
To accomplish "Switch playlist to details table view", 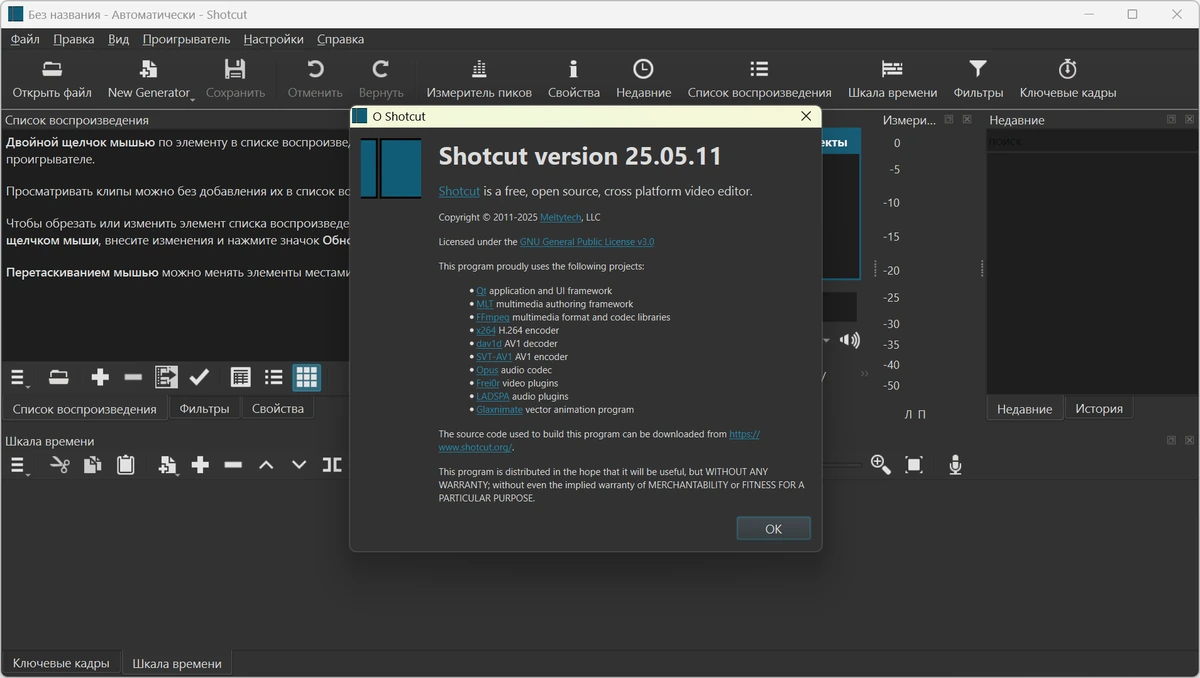I will click(240, 377).
